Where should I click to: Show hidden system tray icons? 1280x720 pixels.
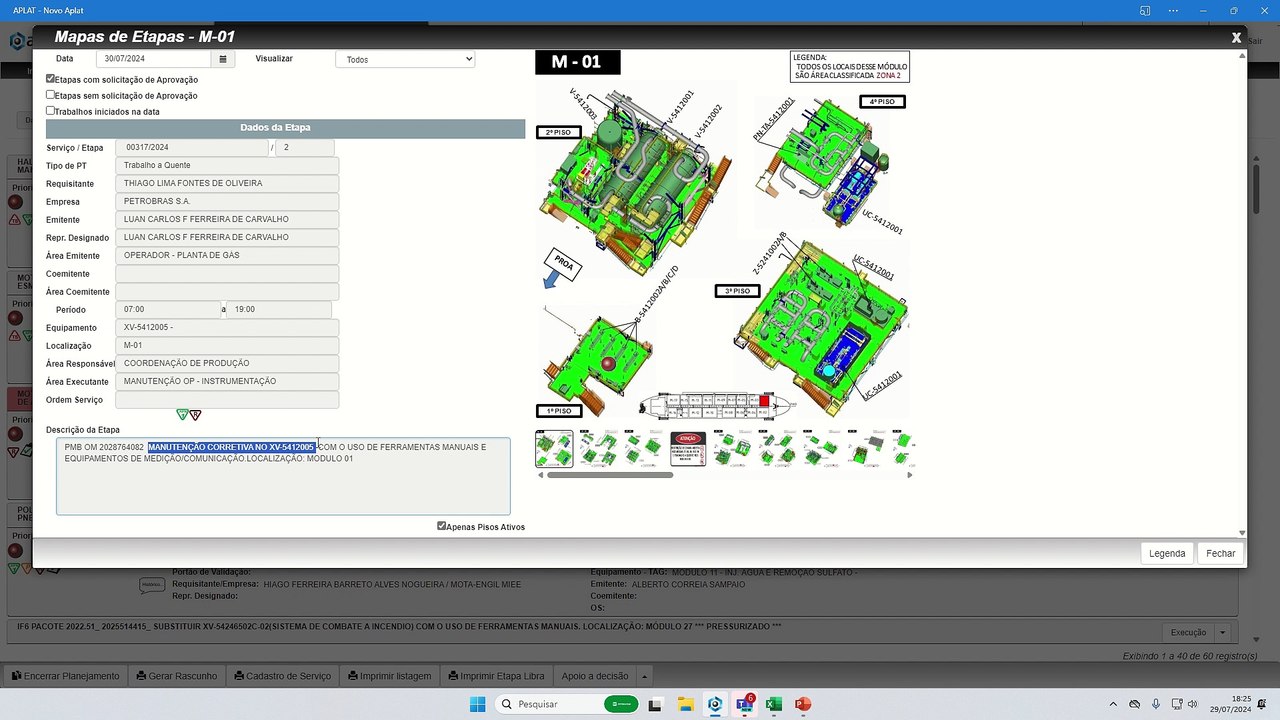coord(1114,704)
